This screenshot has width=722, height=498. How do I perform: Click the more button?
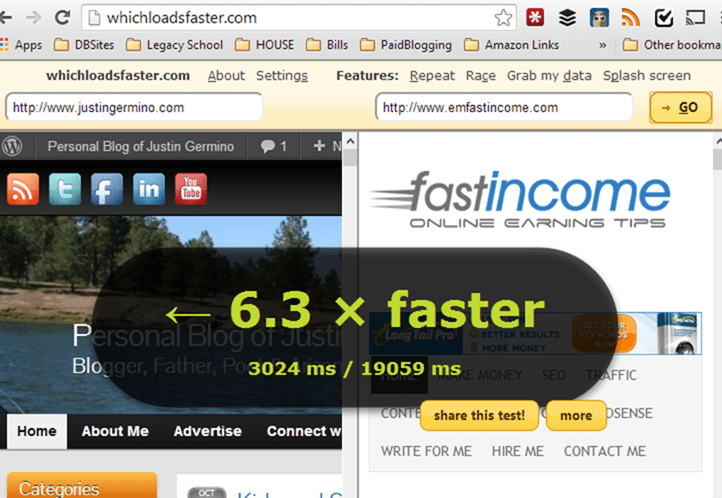tap(576, 416)
